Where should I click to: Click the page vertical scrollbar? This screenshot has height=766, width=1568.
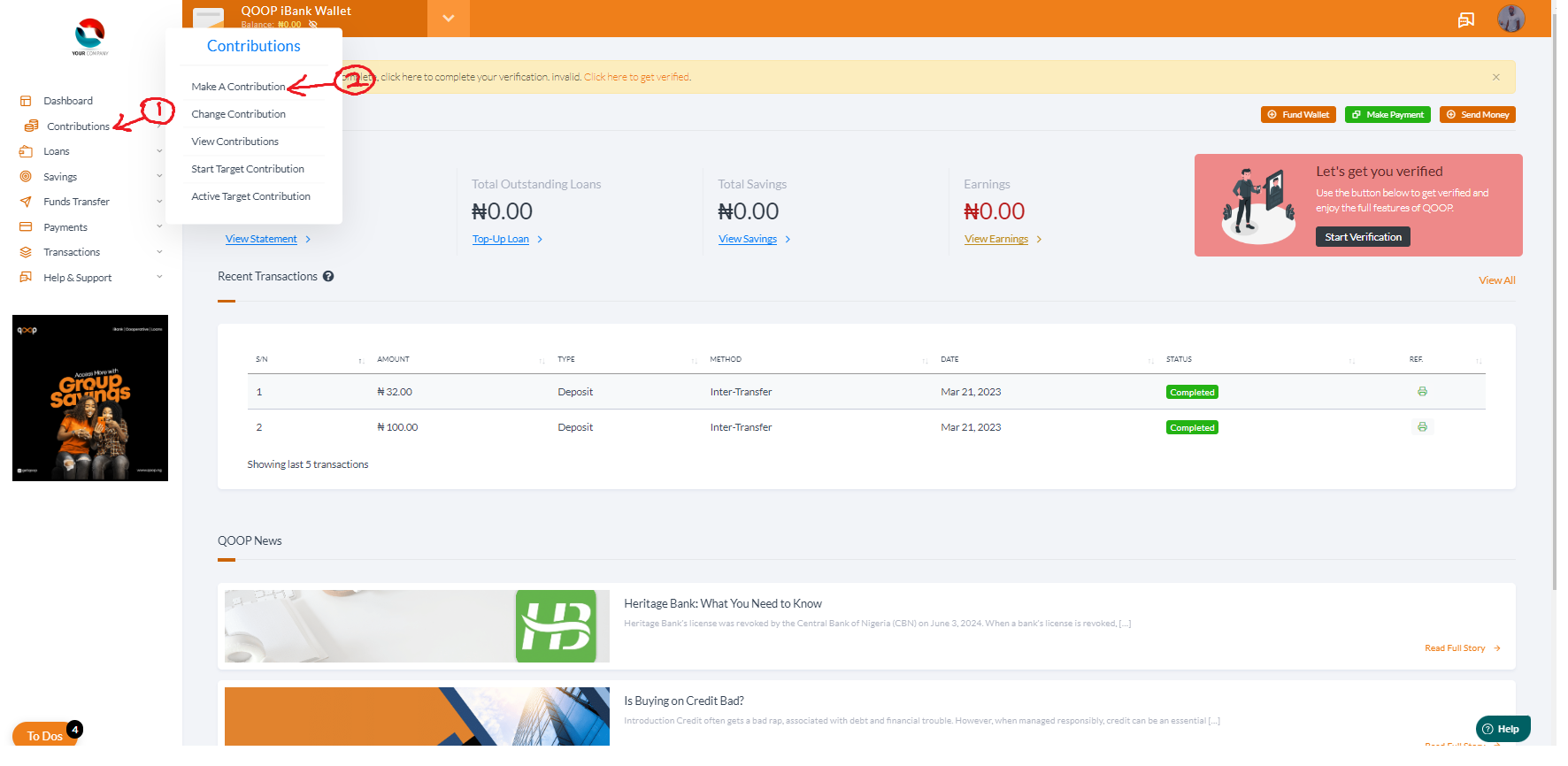coord(1555,301)
